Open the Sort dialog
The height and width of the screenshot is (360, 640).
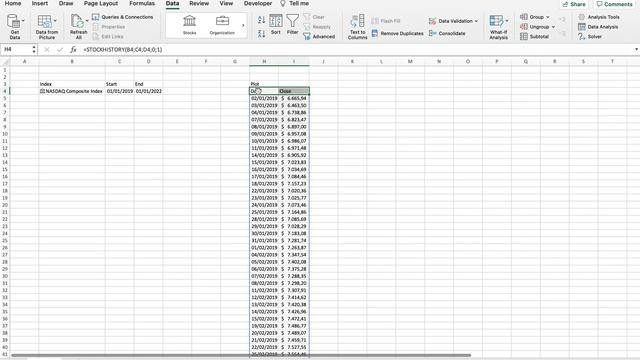[x=276, y=24]
